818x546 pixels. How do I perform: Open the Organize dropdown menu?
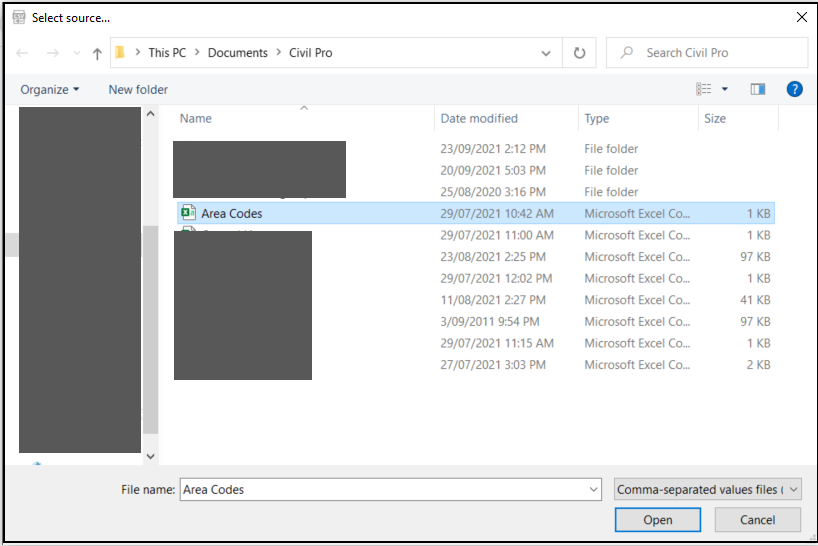click(x=50, y=89)
